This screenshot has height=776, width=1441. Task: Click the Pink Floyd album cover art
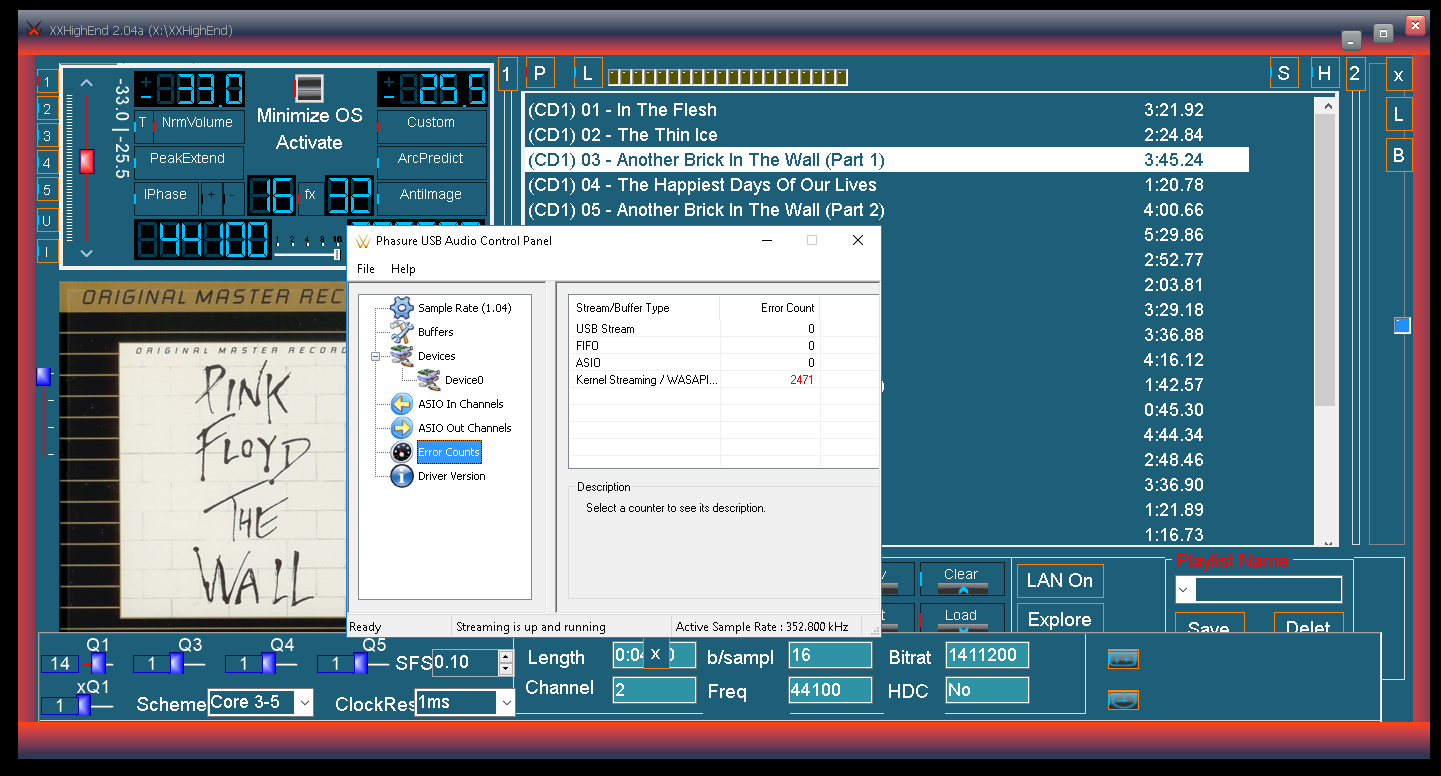pyautogui.click(x=203, y=458)
